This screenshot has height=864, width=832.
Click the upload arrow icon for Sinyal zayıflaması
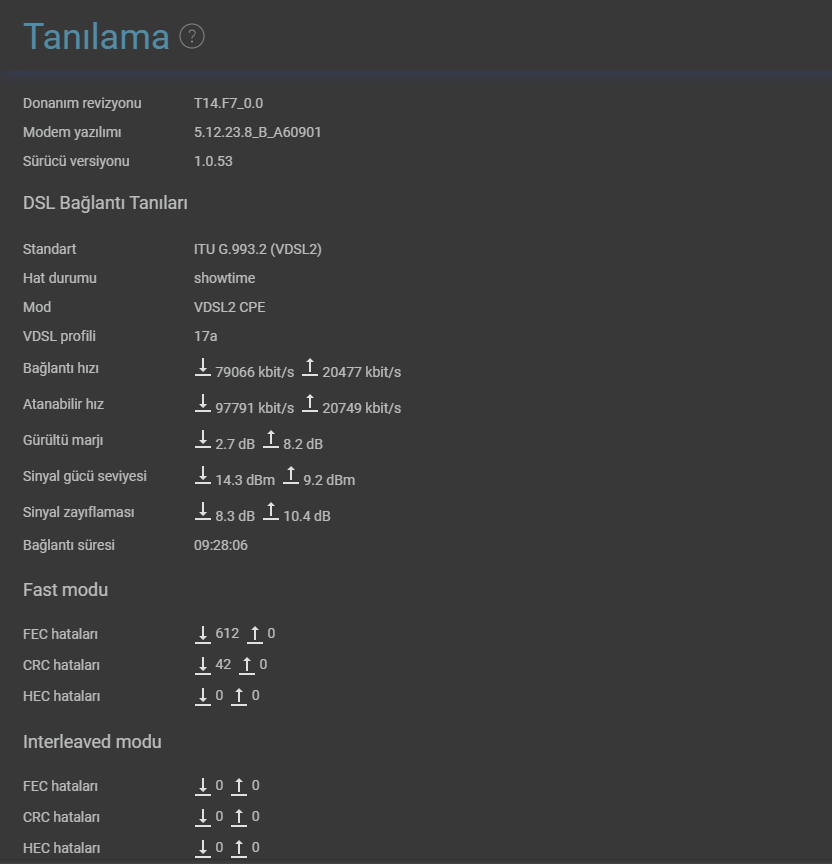click(x=270, y=512)
